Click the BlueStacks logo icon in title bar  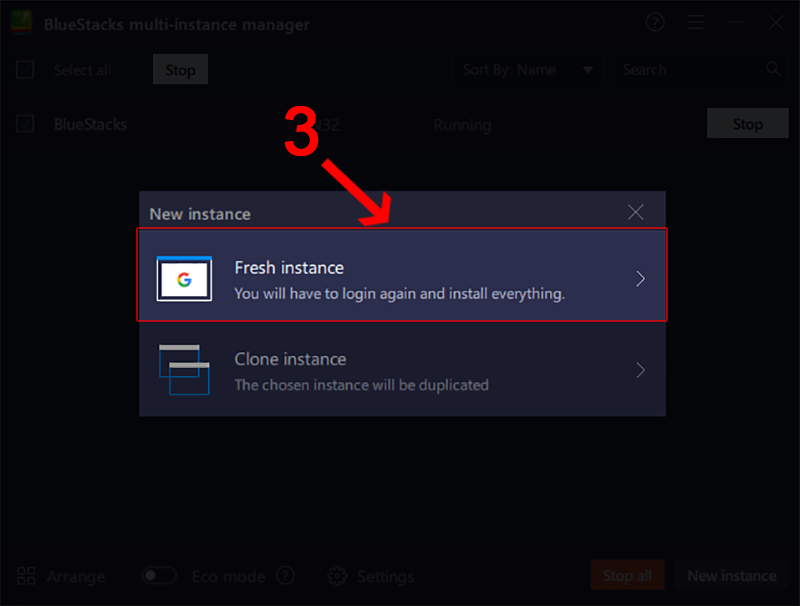coord(22,23)
